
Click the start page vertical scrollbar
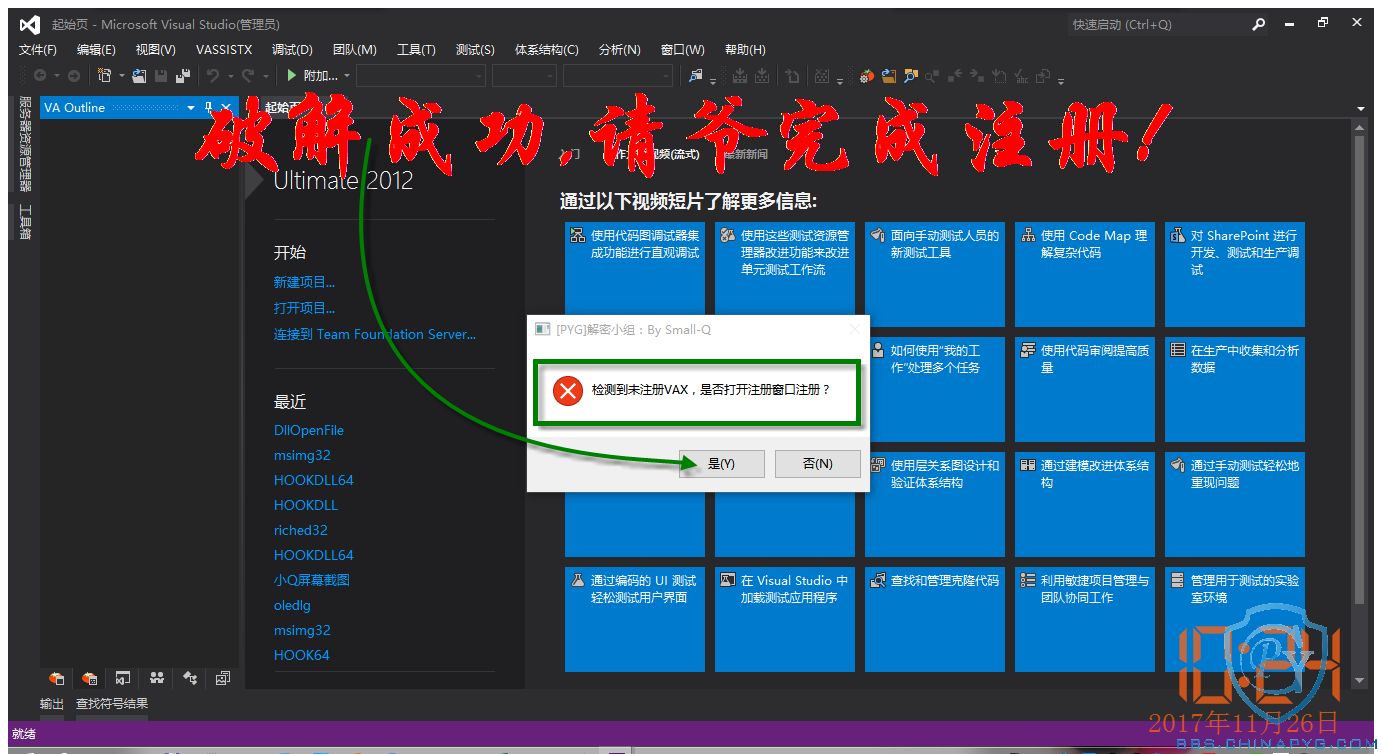click(1359, 370)
